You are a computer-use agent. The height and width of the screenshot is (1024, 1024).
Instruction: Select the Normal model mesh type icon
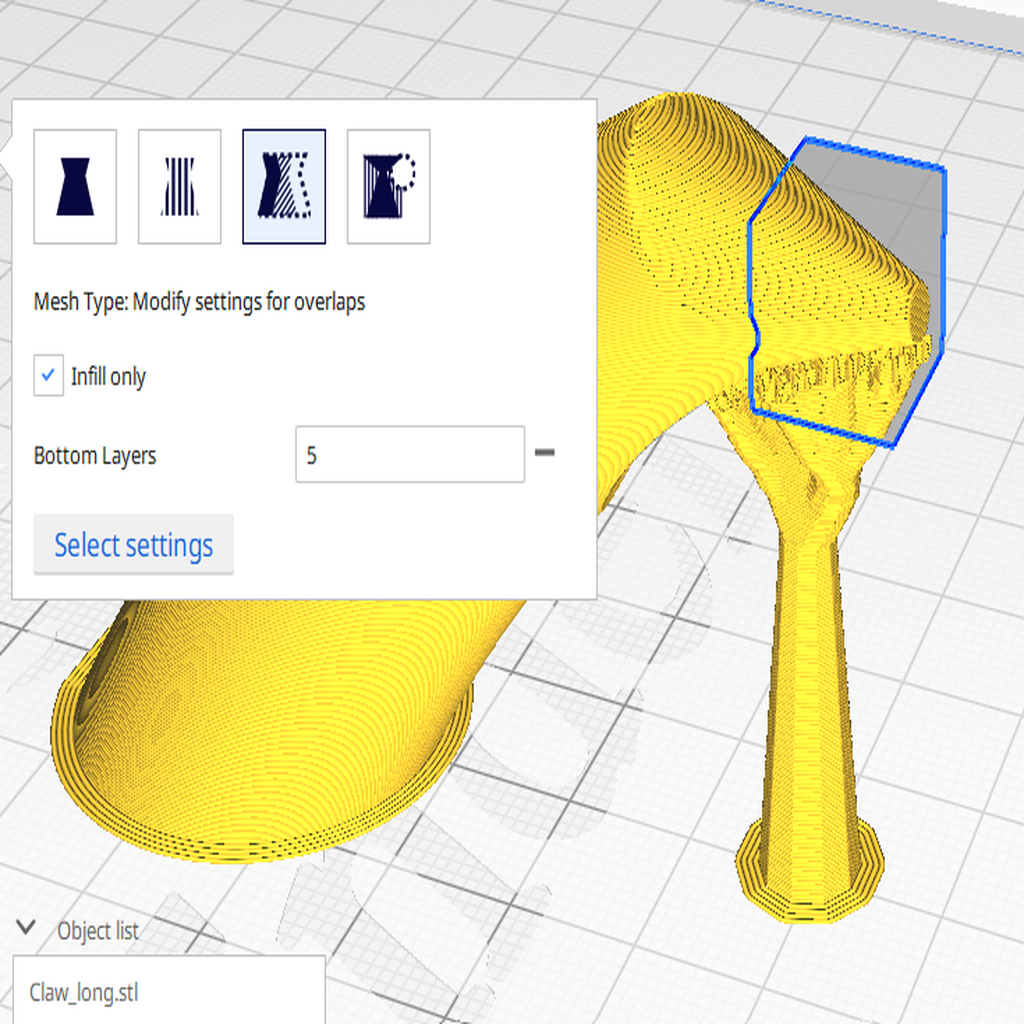tap(75, 186)
